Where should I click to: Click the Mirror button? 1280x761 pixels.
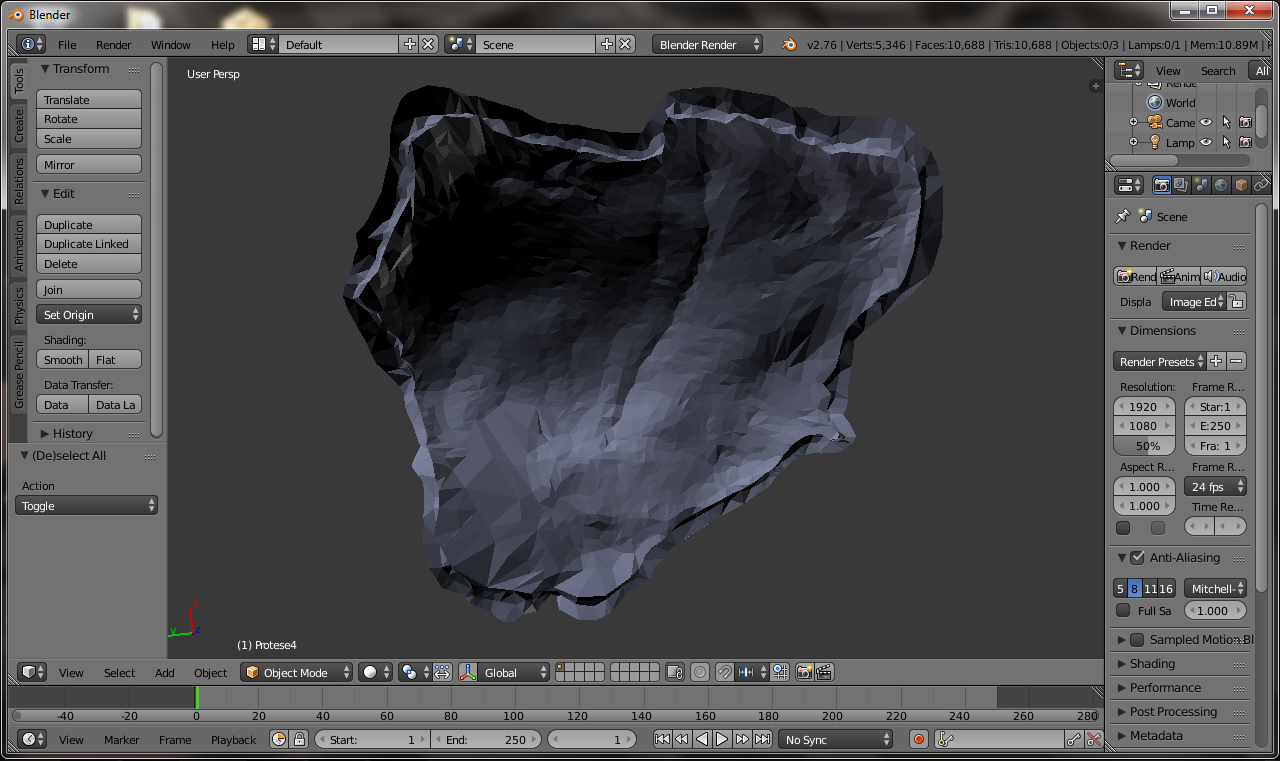(89, 164)
